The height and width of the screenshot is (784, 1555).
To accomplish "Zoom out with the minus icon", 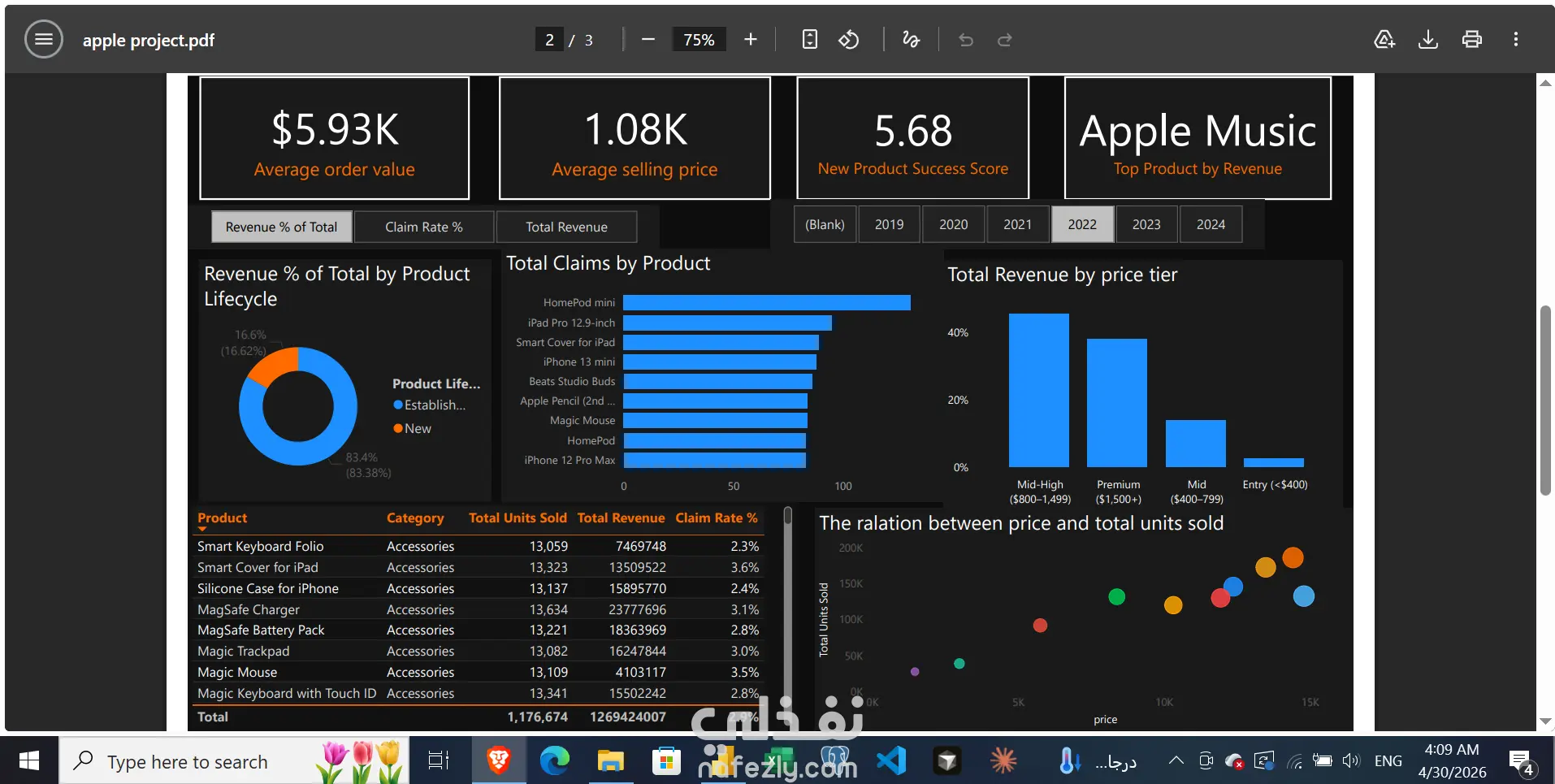I will coord(648,40).
